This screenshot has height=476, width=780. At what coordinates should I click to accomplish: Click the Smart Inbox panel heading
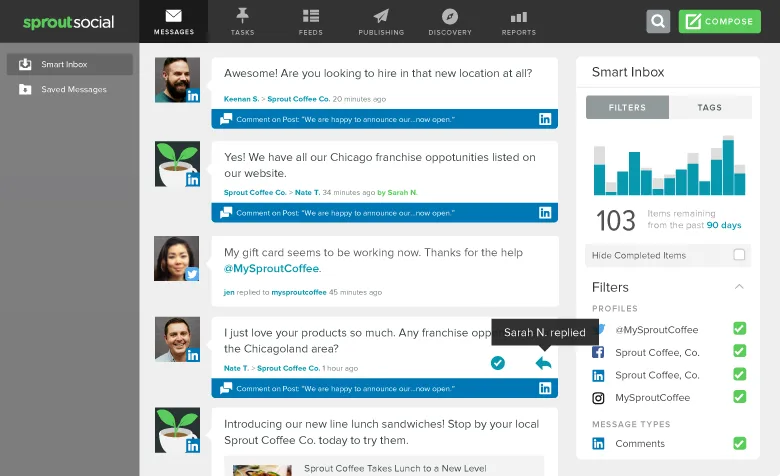click(628, 72)
